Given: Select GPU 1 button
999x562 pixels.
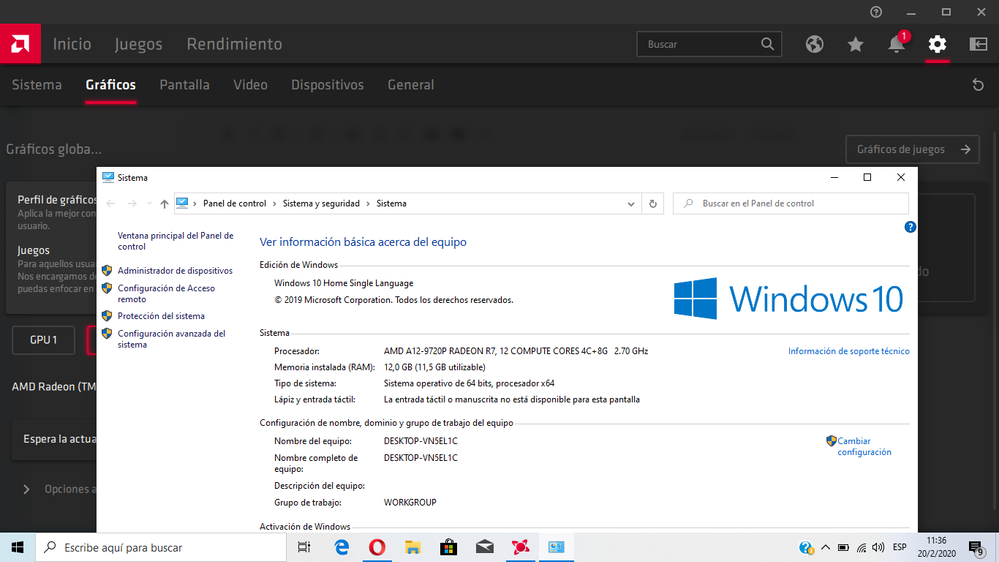Looking at the screenshot, I should click(43, 340).
